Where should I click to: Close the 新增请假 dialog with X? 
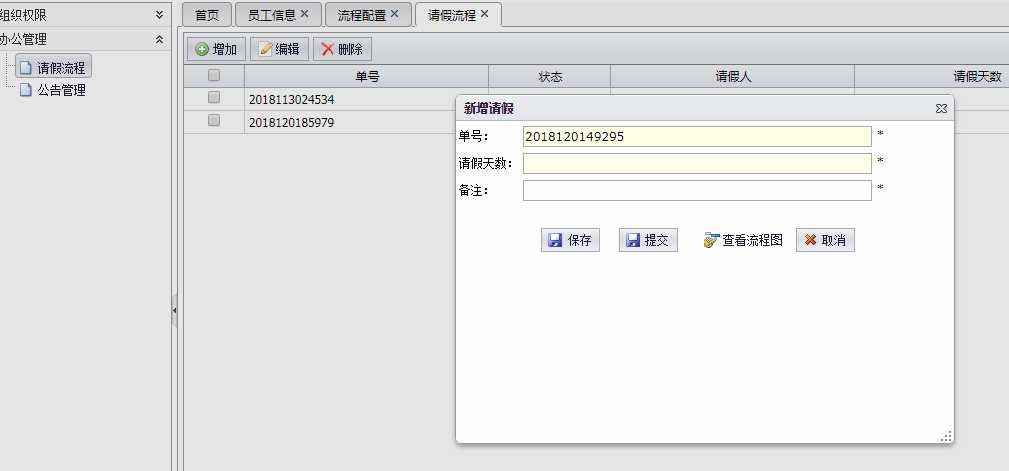[x=940, y=108]
